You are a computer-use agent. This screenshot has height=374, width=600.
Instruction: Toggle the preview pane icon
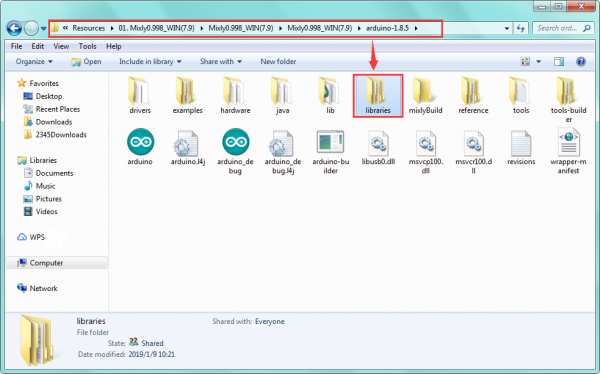tap(559, 62)
